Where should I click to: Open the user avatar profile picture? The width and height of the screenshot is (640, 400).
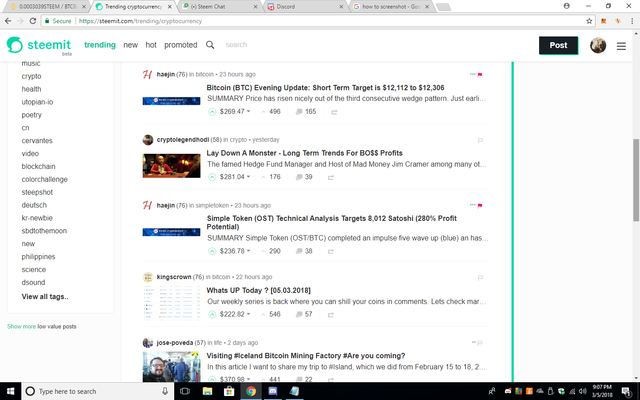pos(598,45)
